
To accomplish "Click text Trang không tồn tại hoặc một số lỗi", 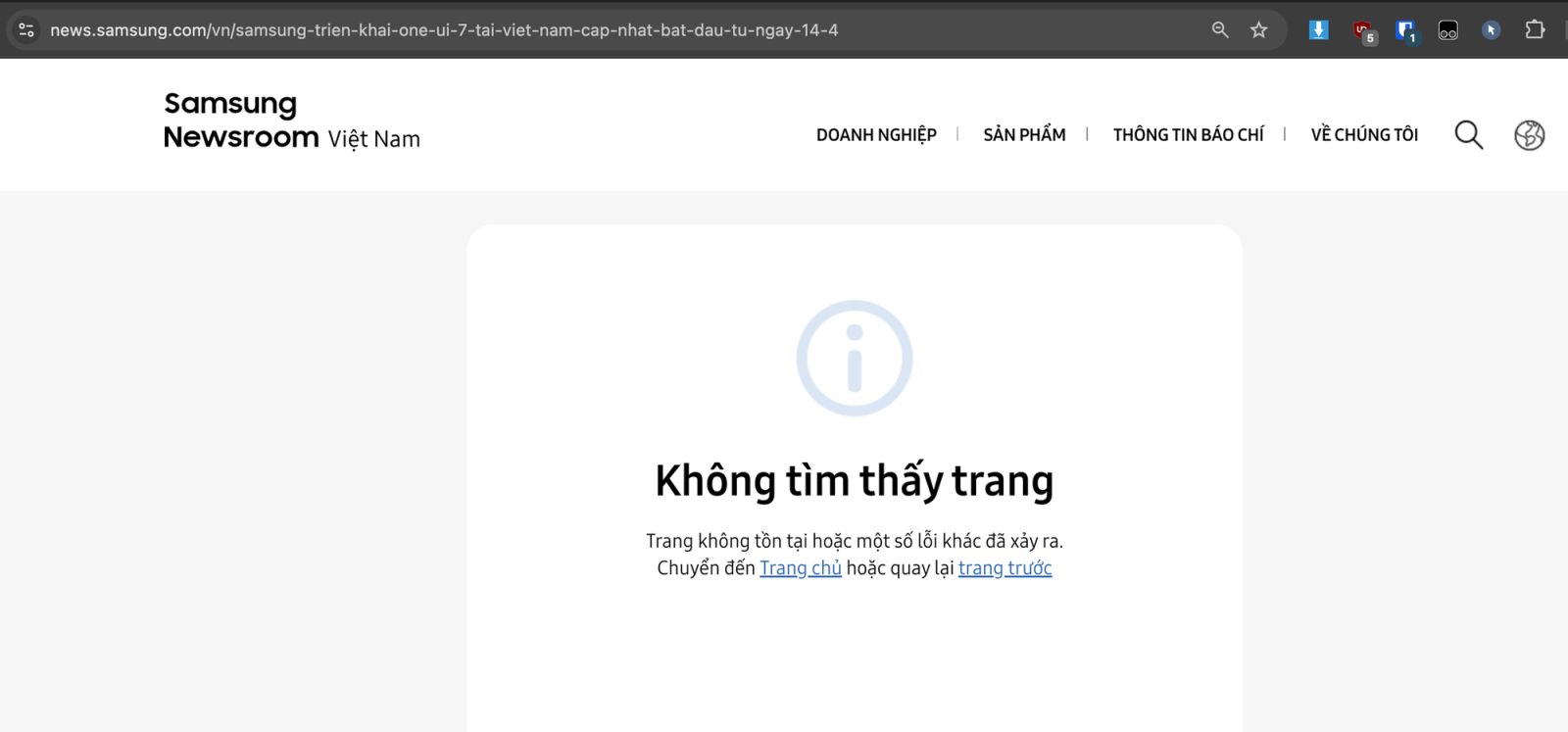I will tap(855, 541).
